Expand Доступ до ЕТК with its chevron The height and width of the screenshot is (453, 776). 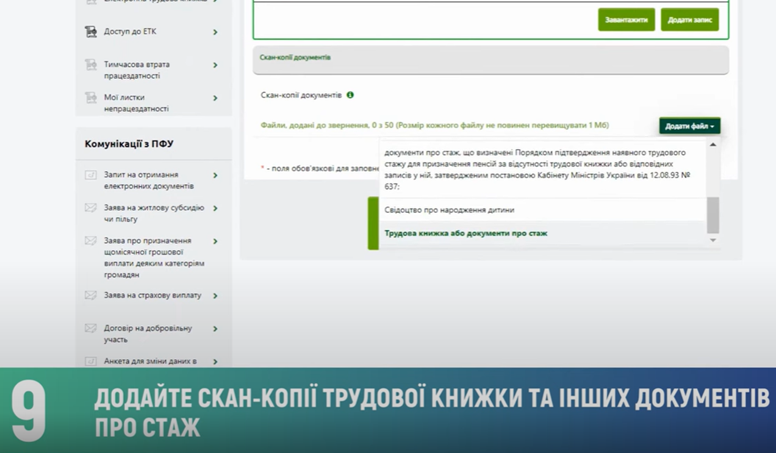click(215, 33)
